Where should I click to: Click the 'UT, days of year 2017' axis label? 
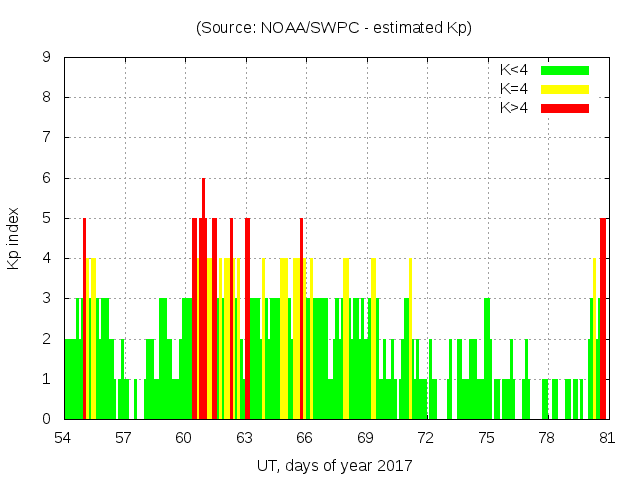[333, 465]
